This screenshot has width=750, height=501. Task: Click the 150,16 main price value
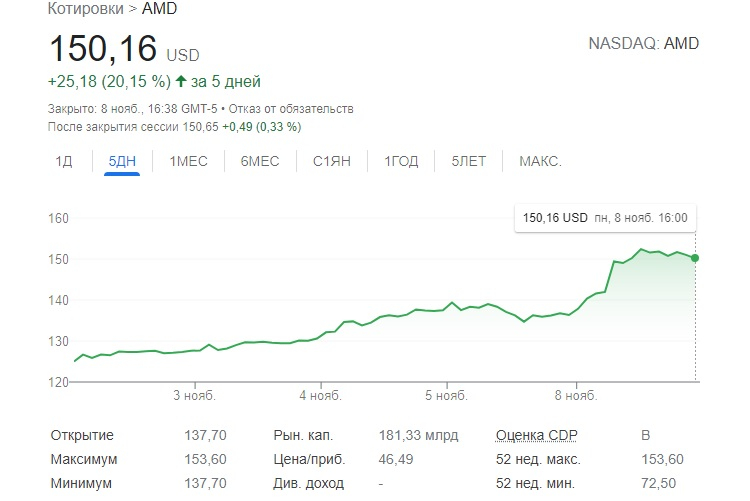(x=103, y=48)
